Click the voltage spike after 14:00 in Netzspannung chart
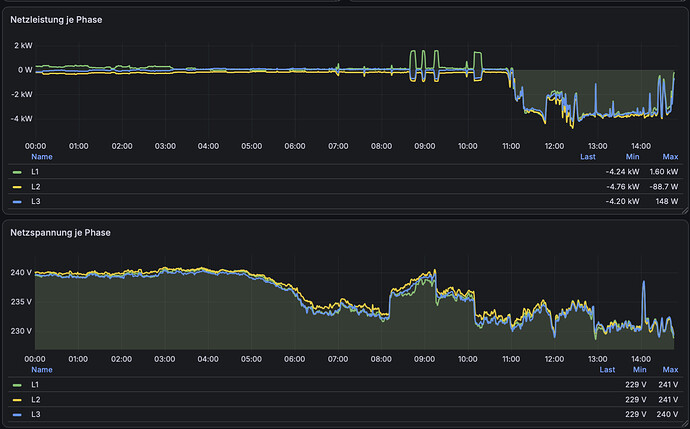The image size is (690, 429). click(x=644, y=282)
